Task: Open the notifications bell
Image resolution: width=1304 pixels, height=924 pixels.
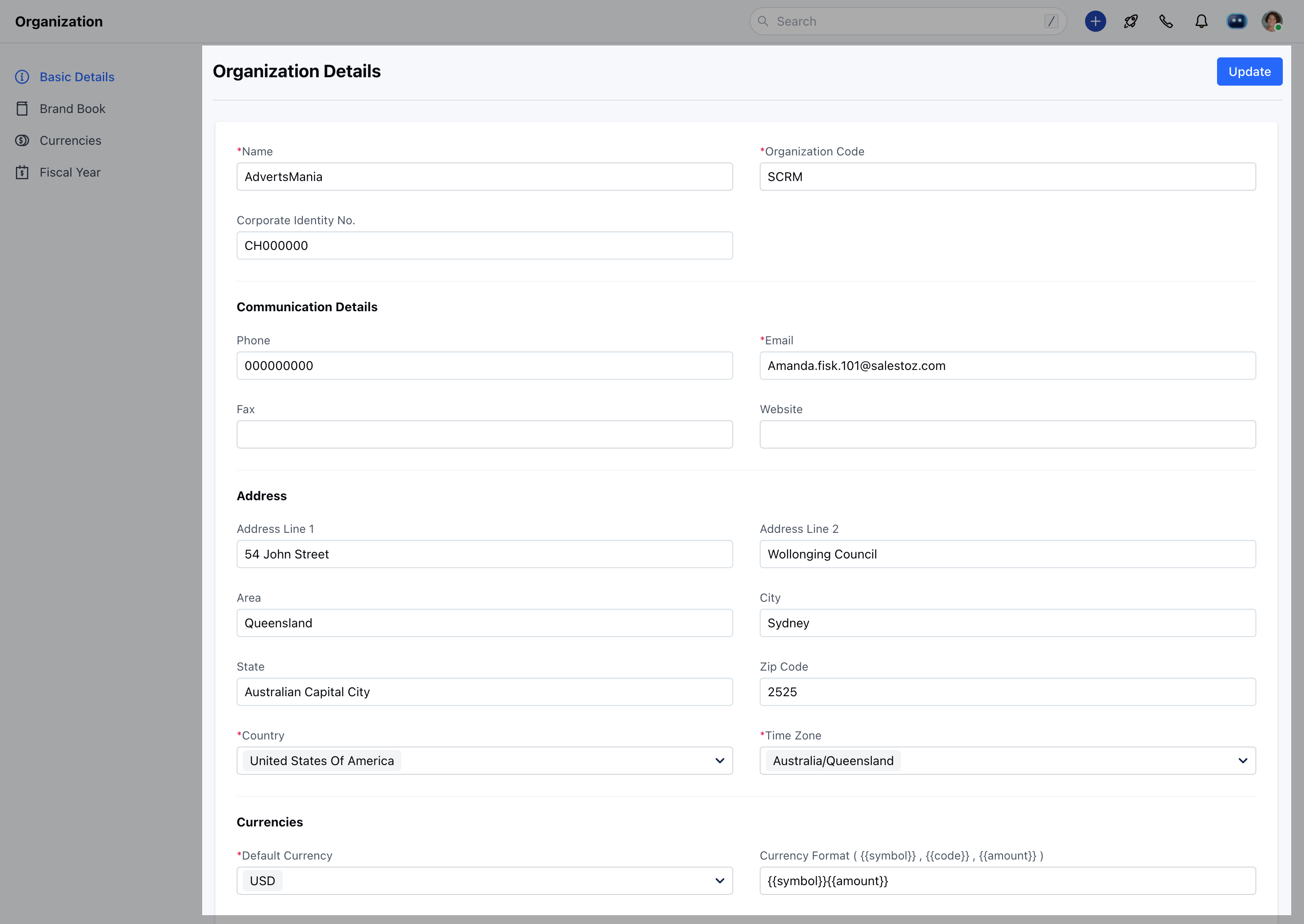Action: click(x=1201, y=22)
